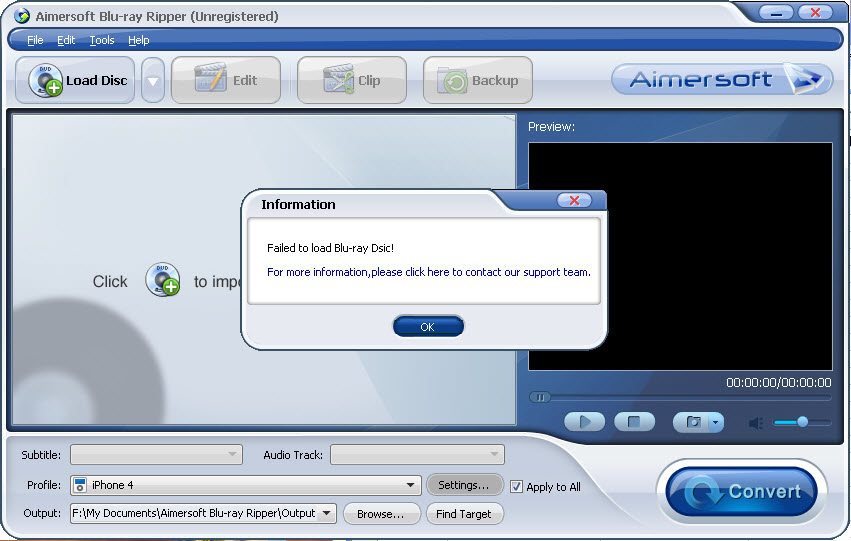Viewport: 851px width, 541px height.
Task: Close the Information dialog with X
Action: [x=575, y=201]
